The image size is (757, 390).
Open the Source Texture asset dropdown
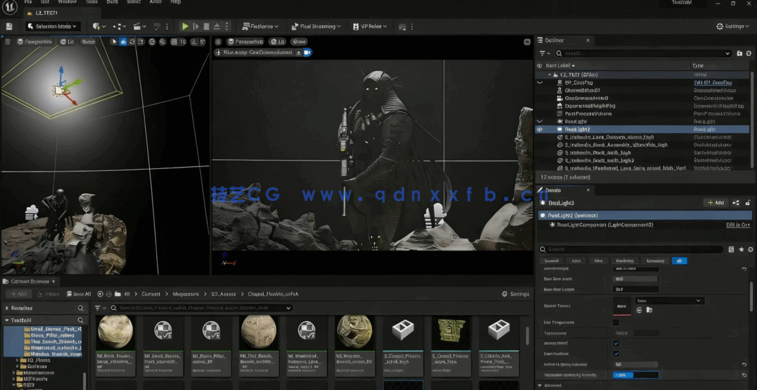pyautogui.click(x=669, y=301)
